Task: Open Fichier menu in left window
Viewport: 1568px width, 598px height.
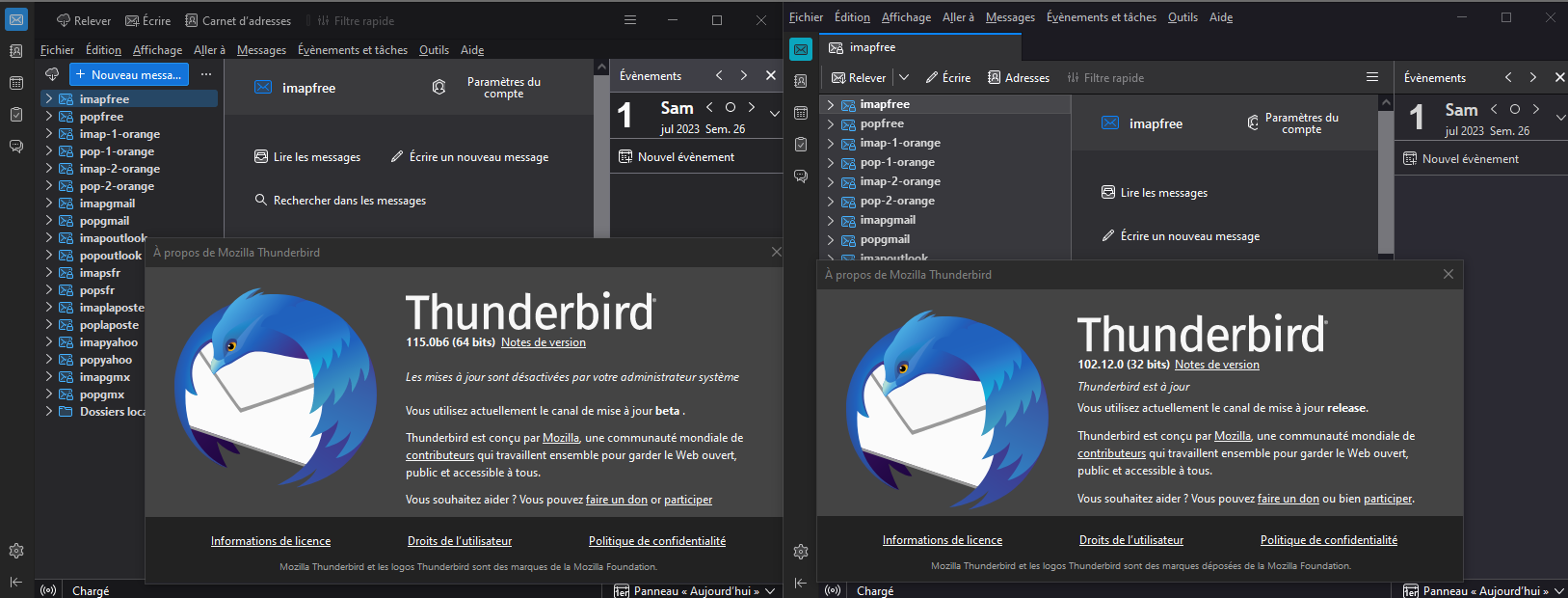Action: (57, 50)
